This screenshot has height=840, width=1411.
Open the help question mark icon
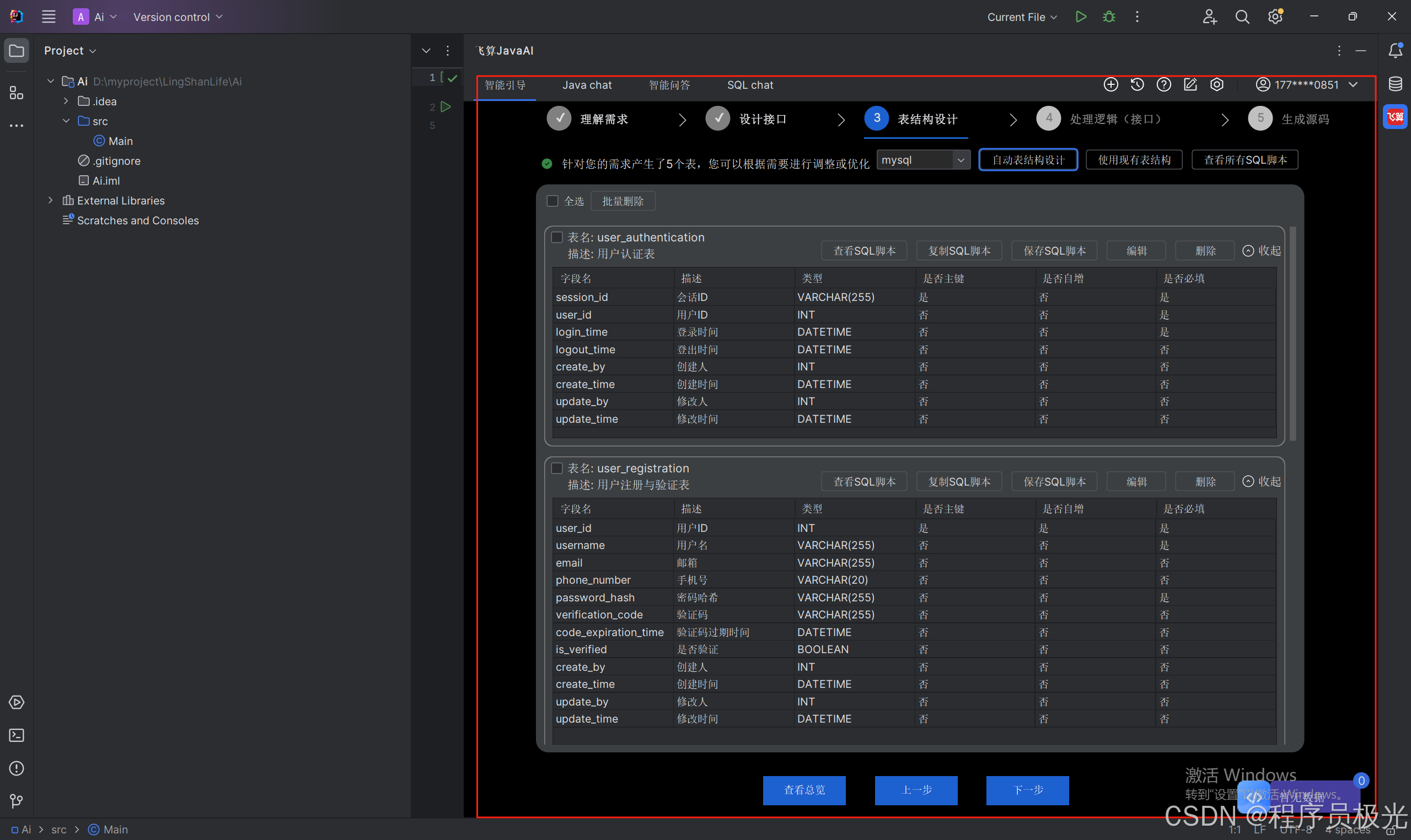[1163, 85]
